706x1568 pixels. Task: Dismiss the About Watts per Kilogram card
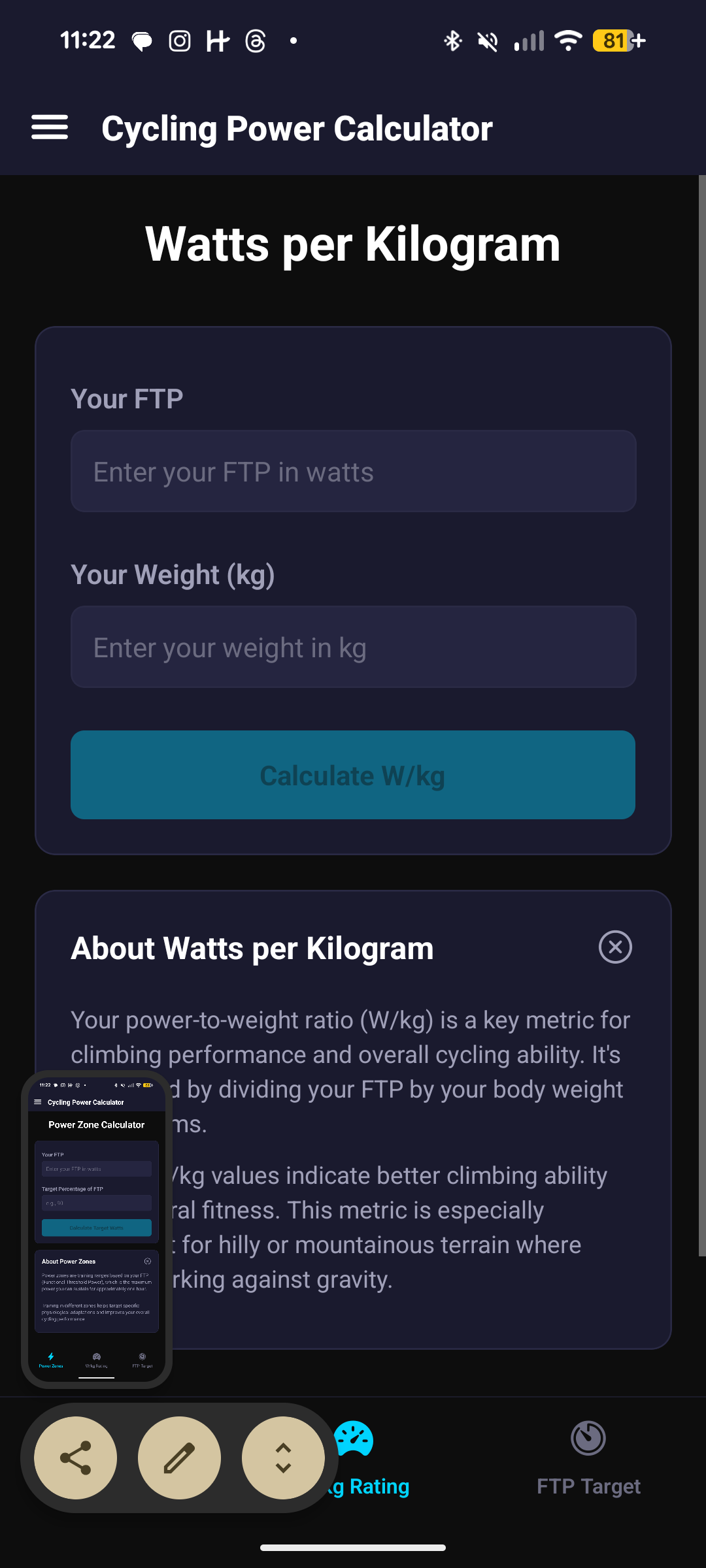tap(615, 947)
